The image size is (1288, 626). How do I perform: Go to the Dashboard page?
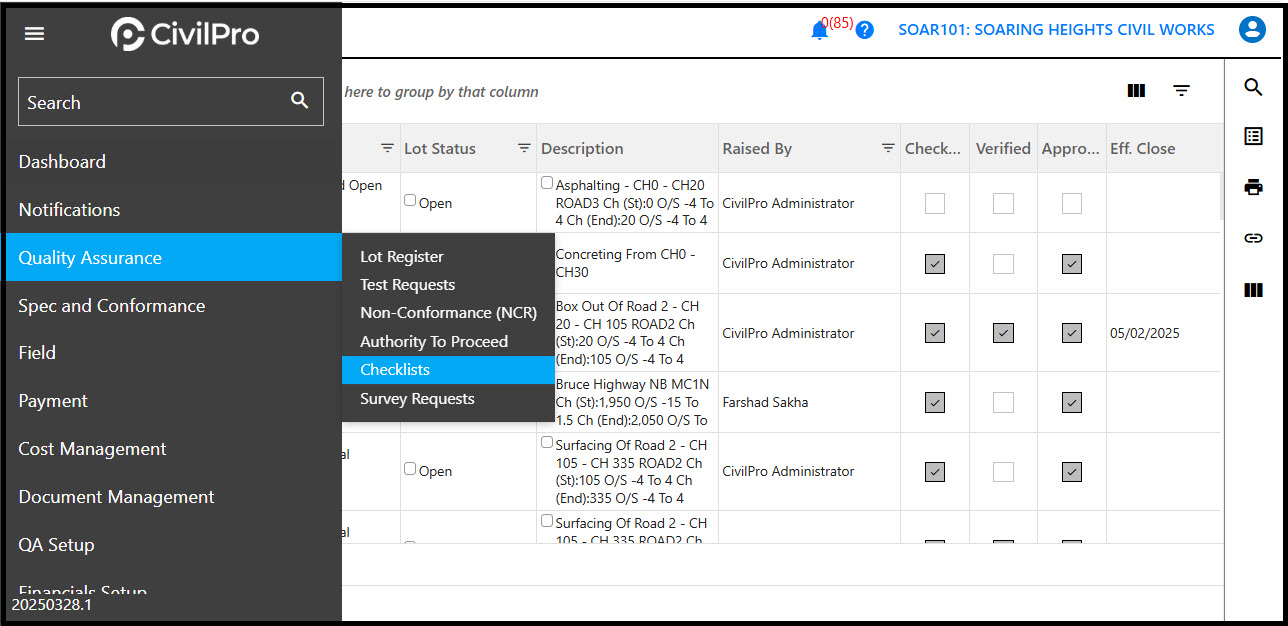coord(62,162)
